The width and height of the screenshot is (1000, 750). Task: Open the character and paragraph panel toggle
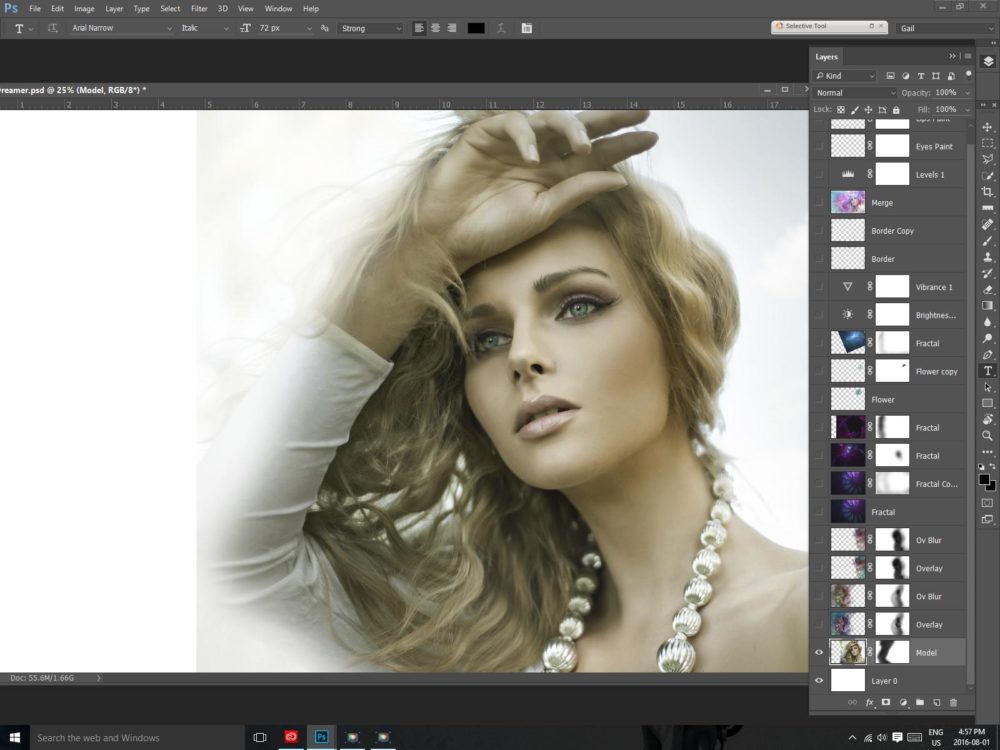526,28
